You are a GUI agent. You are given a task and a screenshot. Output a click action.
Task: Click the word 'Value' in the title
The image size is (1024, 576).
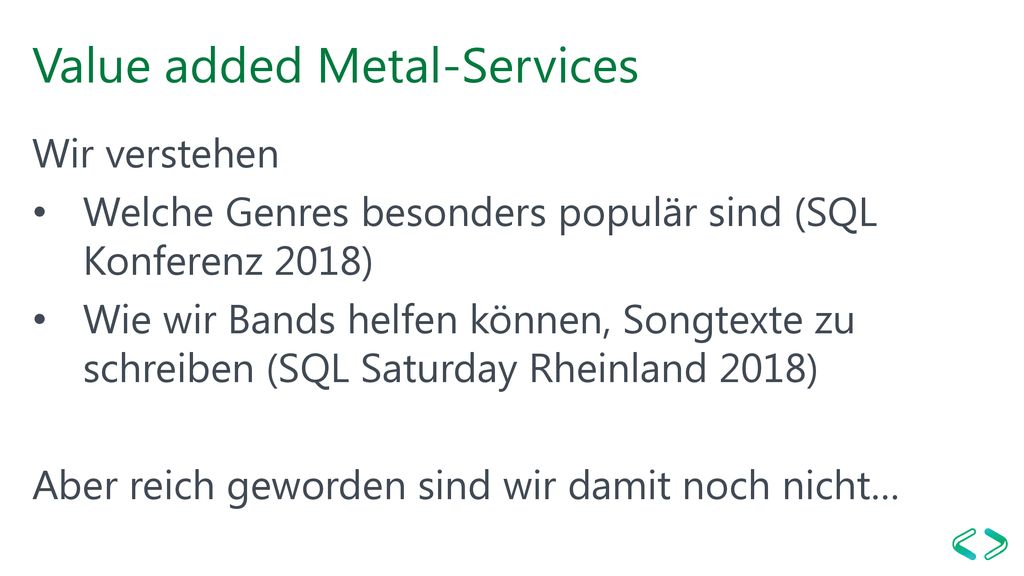(x=92, y=66)
